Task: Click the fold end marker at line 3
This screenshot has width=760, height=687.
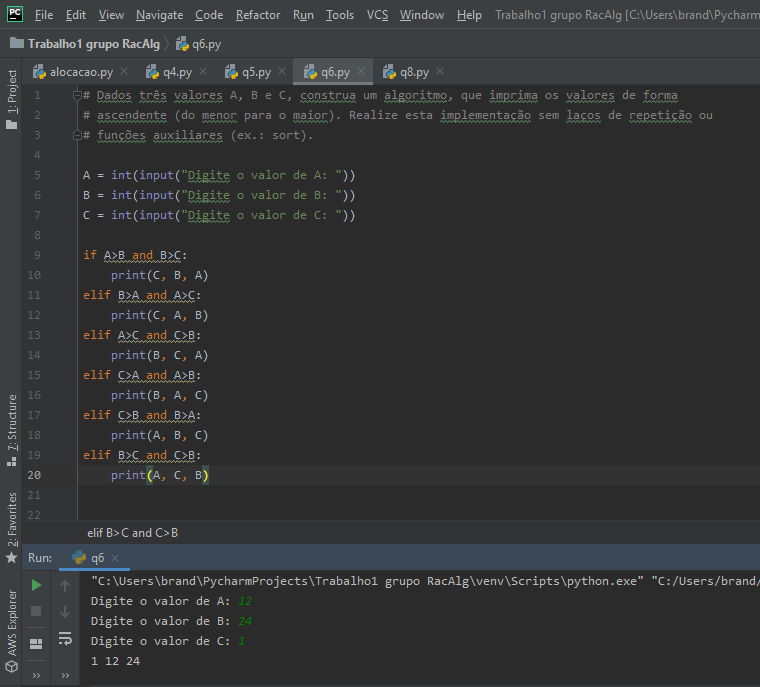Action: [77, 135]
